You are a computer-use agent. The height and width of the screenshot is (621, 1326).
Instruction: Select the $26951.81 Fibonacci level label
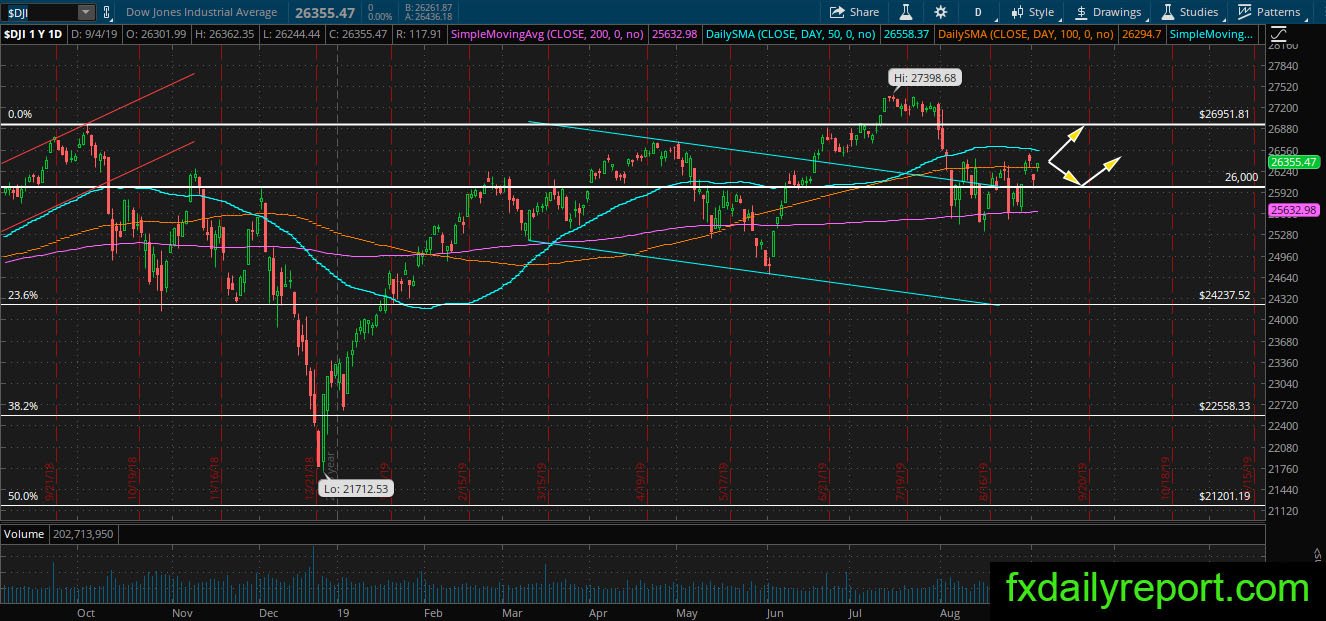tap(1224, 114)
